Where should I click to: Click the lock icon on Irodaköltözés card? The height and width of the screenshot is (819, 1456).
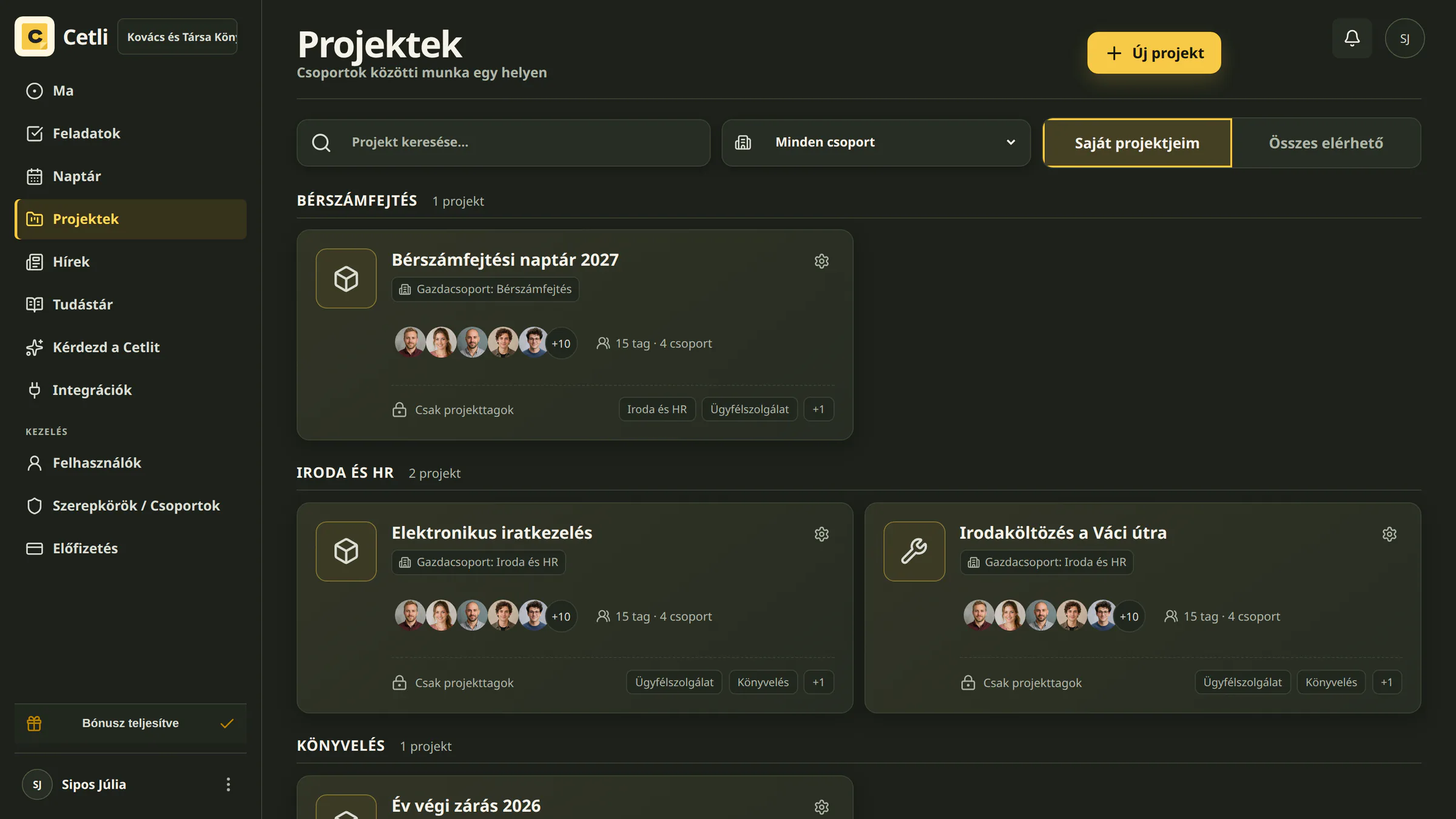coord(968,682)
